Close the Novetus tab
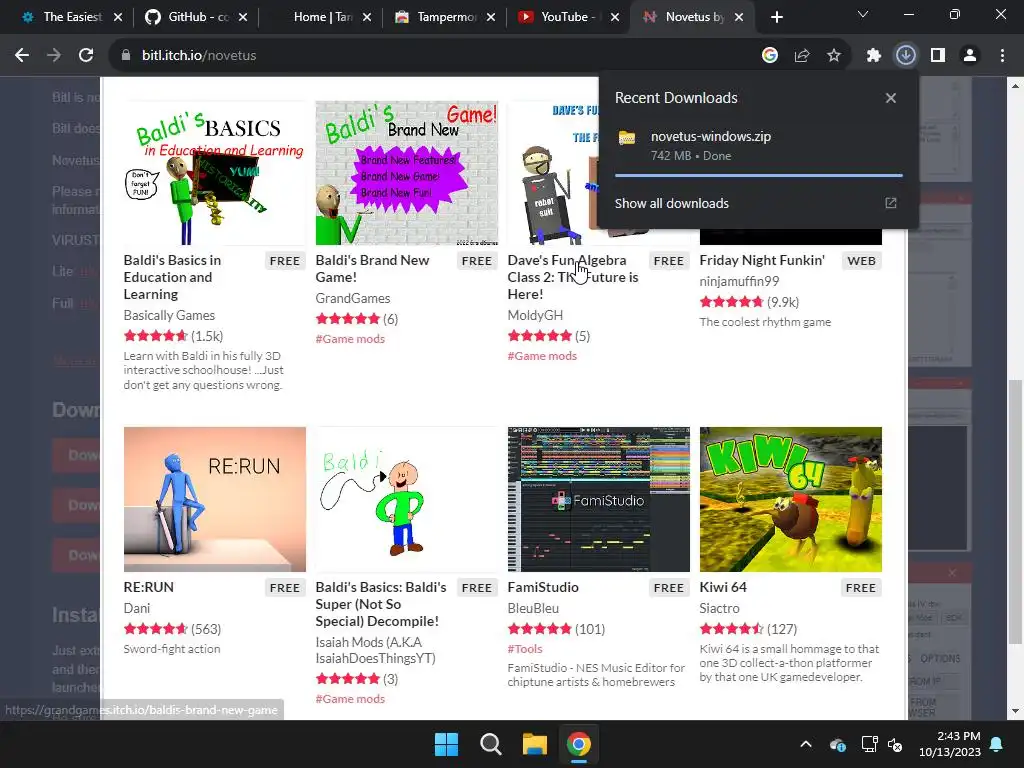This screenshot has height=768, width=1024. point(739,17)
